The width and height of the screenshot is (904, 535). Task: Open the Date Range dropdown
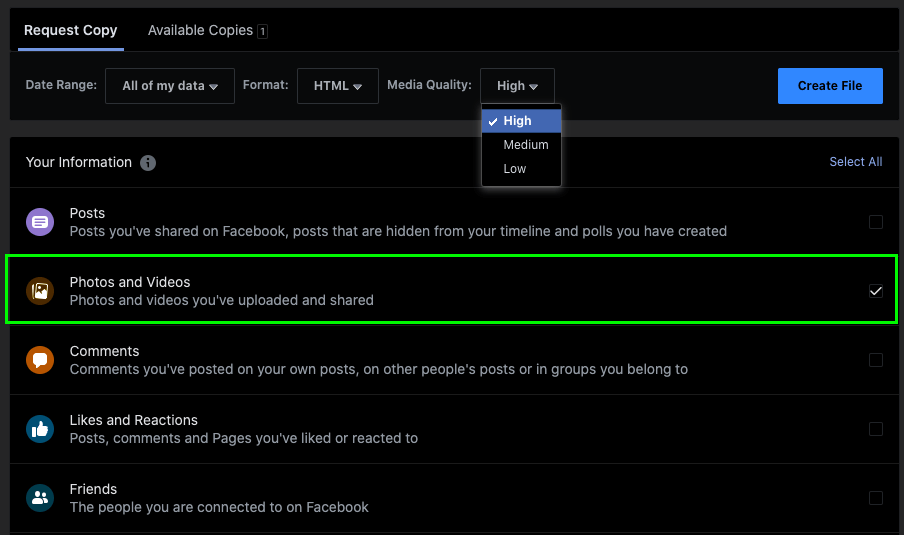click(x=170, y=86)
